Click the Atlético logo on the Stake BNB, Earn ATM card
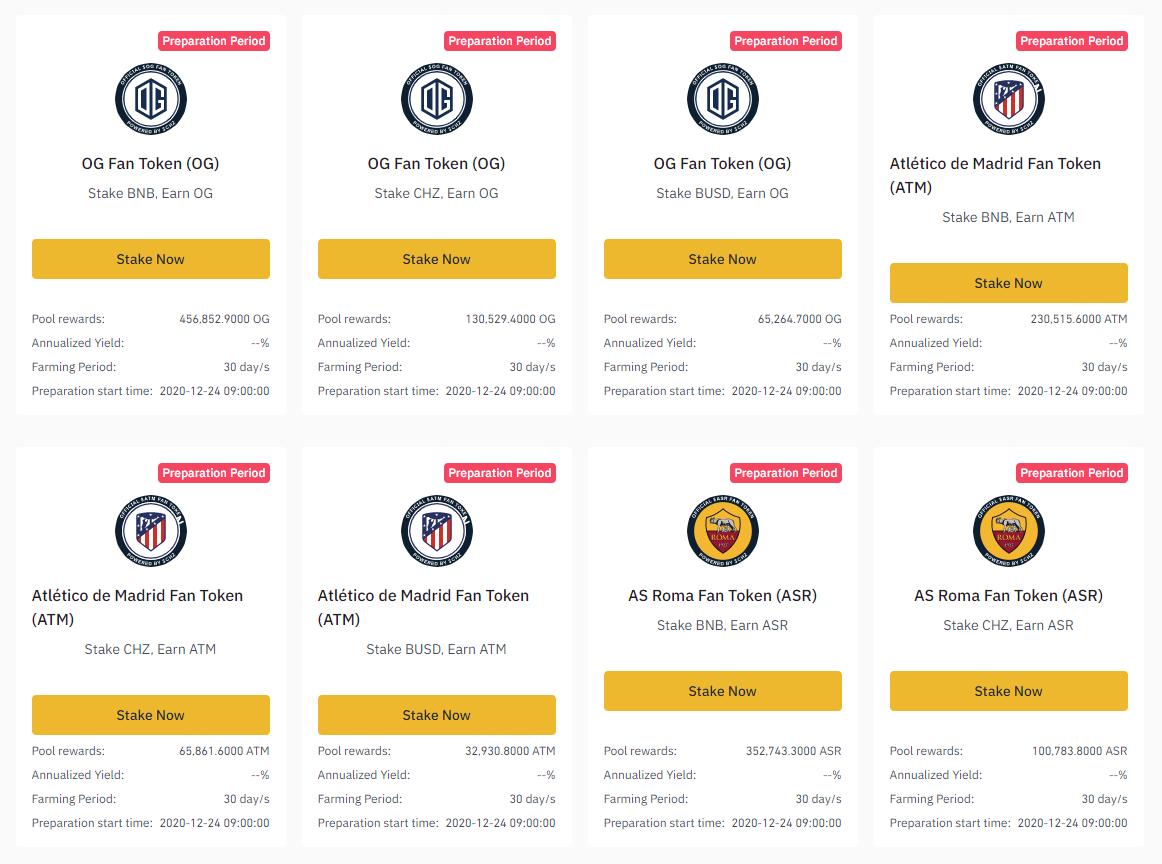This screenshot has height=864, width=1162. [1009, 99]
